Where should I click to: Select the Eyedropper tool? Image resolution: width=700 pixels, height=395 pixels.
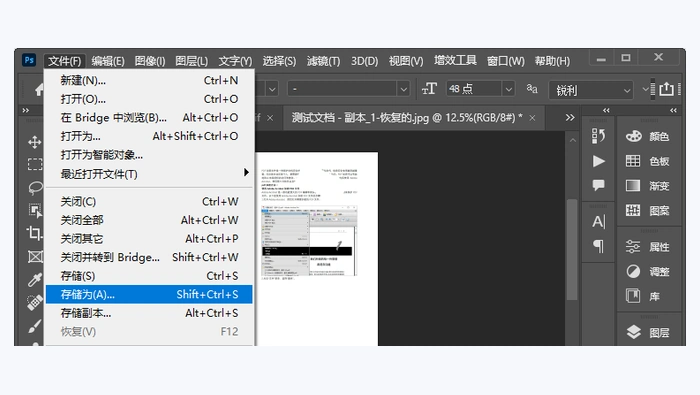[35, 279]
